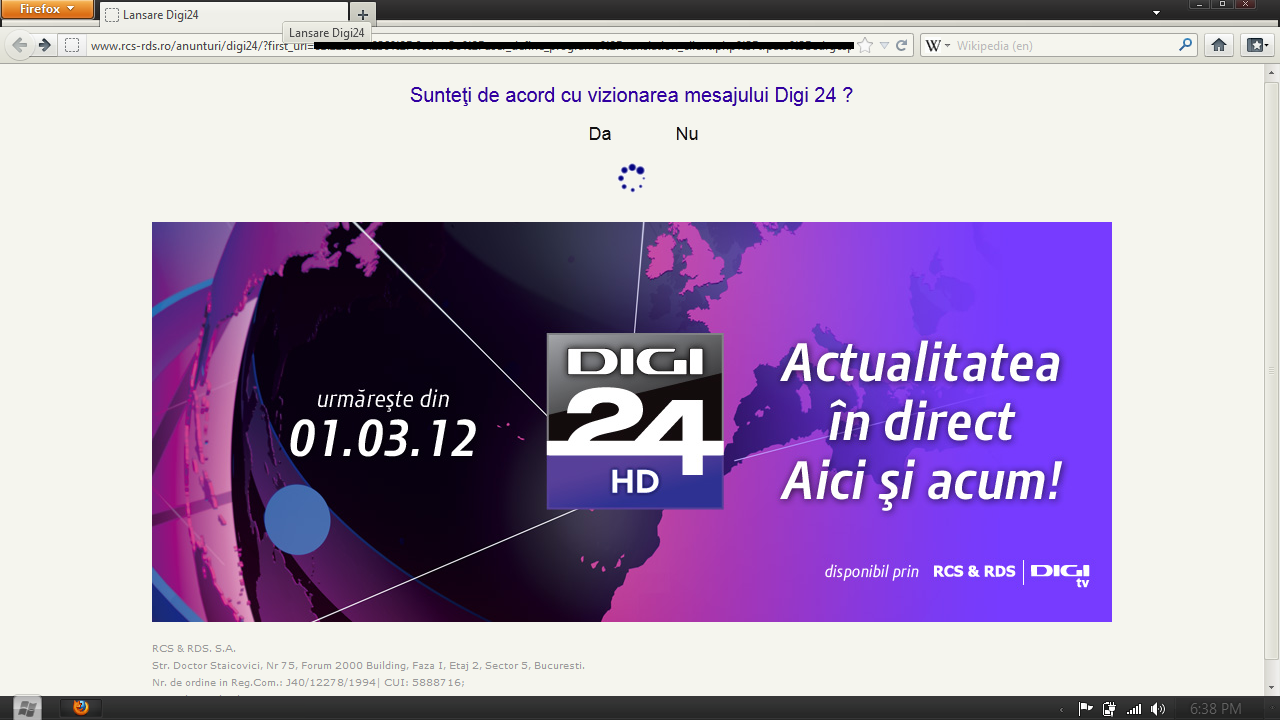Open the Windows Start menu
This screenshot has height=720, width=1280.
click(x=27, y=708)
